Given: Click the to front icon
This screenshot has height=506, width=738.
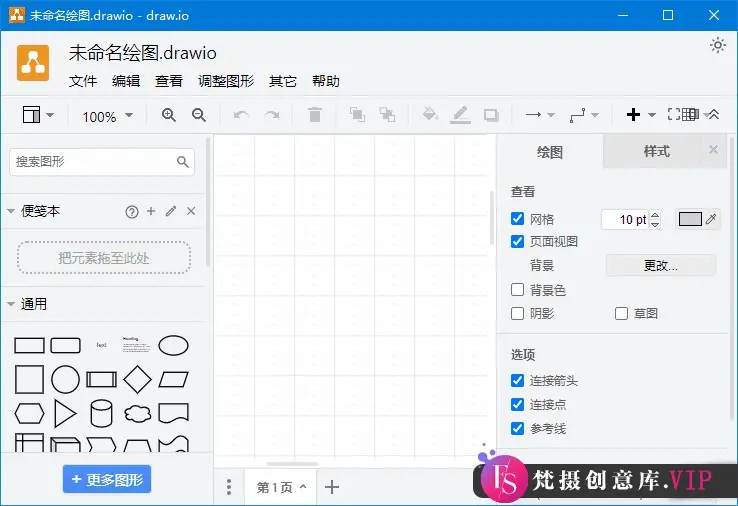Looking at the screenshot, I should click(357, 115).
